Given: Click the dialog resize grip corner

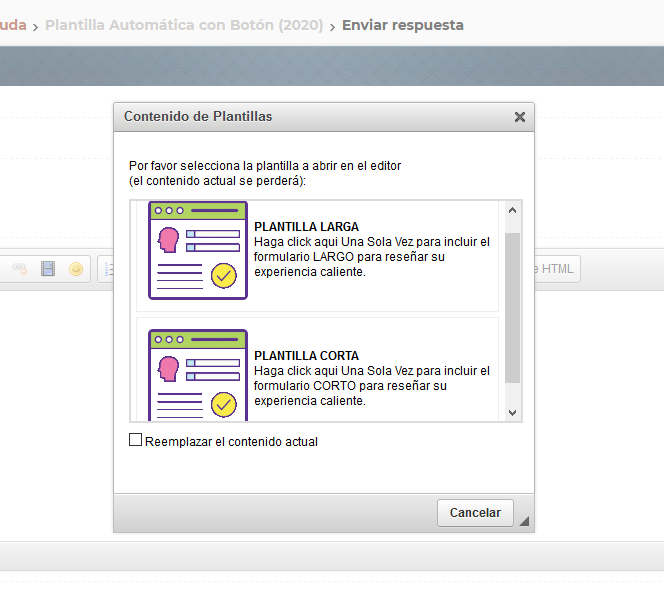Looking at the screenshot, I should pyautogui.click(x=524, y=521).
